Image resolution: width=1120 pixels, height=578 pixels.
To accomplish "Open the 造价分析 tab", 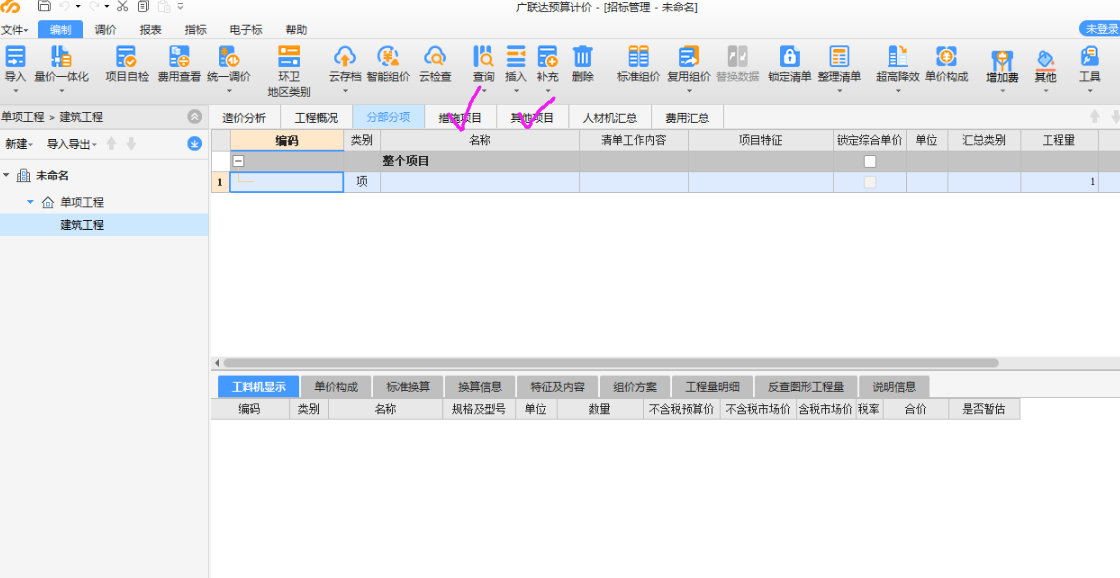I will click(x=244, y=118).
